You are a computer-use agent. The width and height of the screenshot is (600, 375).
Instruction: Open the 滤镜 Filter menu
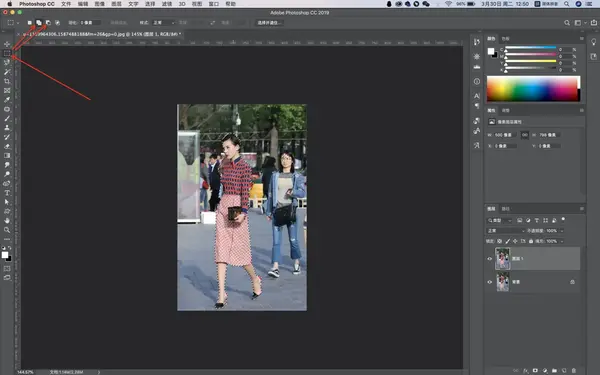click(166, 4)
